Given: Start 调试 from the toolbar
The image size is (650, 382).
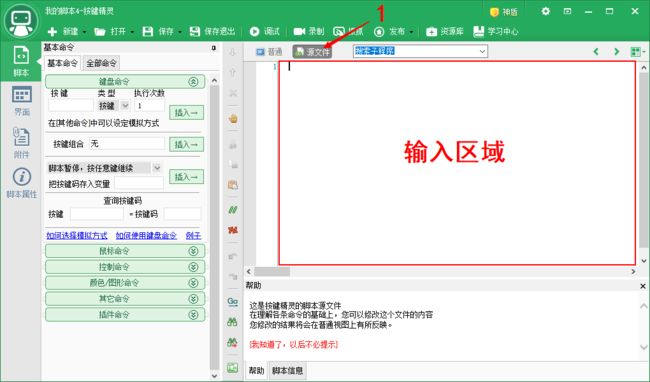Looking at the screenshot, I should [x=265, y=31].
